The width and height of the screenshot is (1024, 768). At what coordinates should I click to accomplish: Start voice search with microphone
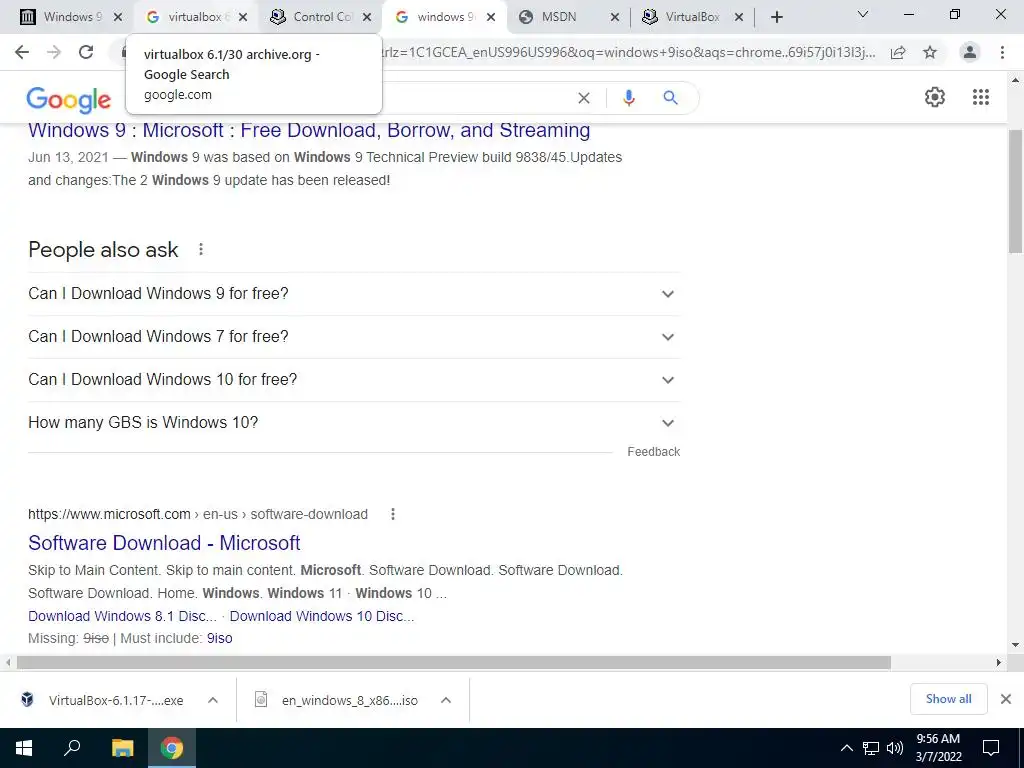628,98
